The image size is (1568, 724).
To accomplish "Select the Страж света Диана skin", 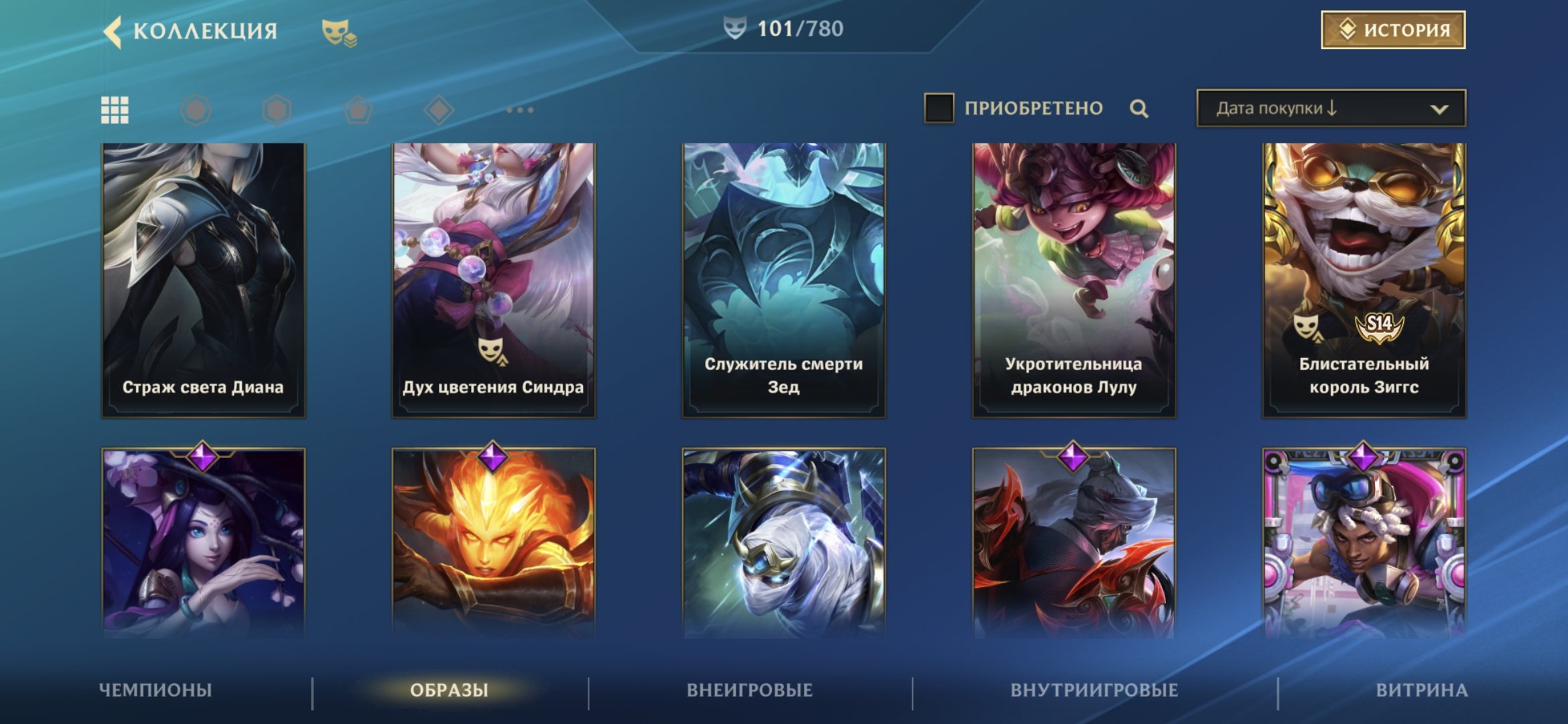I will (x=203, y=280).
